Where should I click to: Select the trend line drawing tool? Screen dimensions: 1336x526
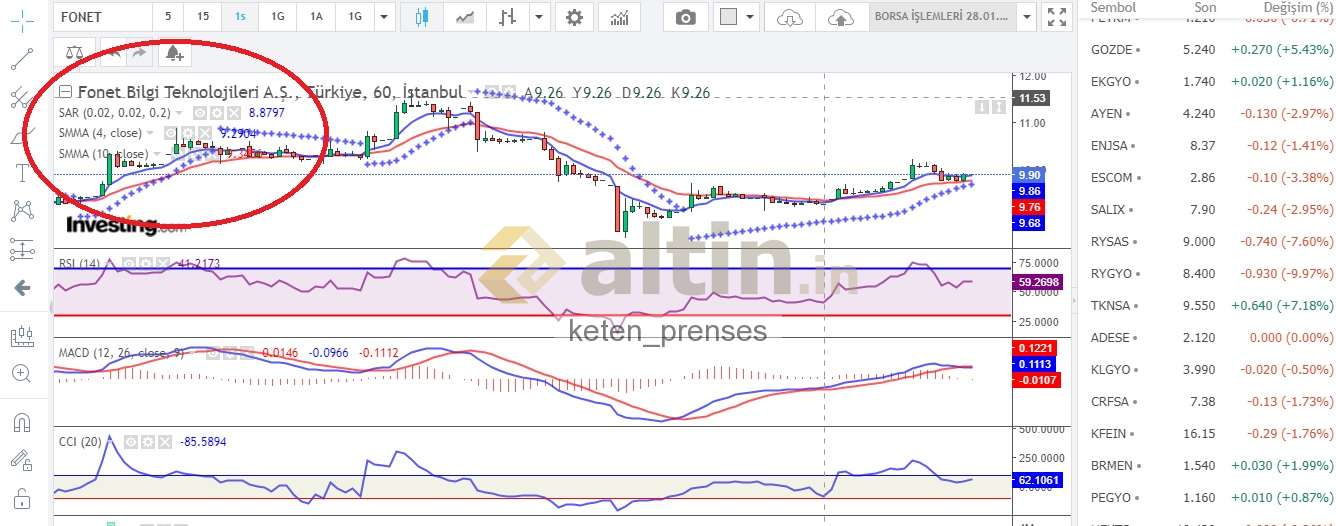click(x=21, y=59)
